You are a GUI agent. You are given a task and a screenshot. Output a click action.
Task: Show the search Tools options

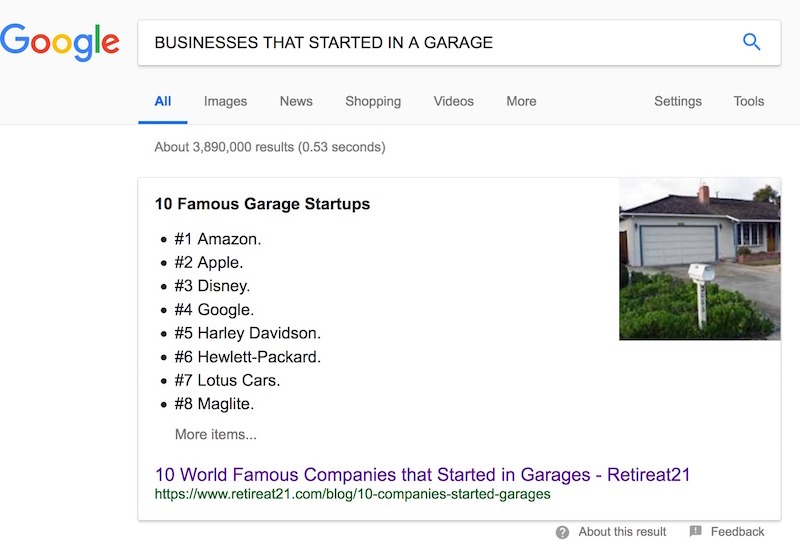pyautogui.click(x=749, y=101)
